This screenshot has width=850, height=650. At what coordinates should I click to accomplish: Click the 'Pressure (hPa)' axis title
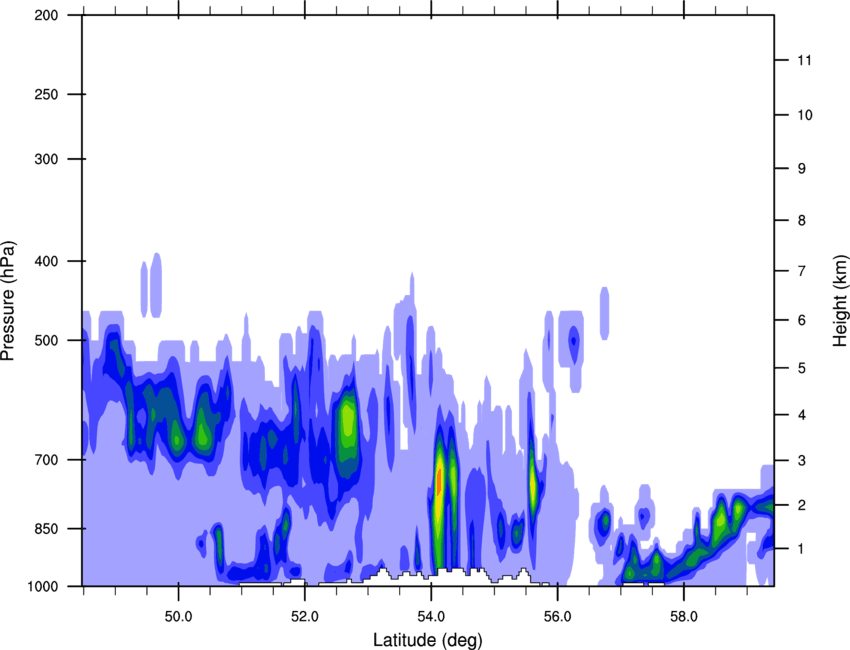tap(8, 300)
